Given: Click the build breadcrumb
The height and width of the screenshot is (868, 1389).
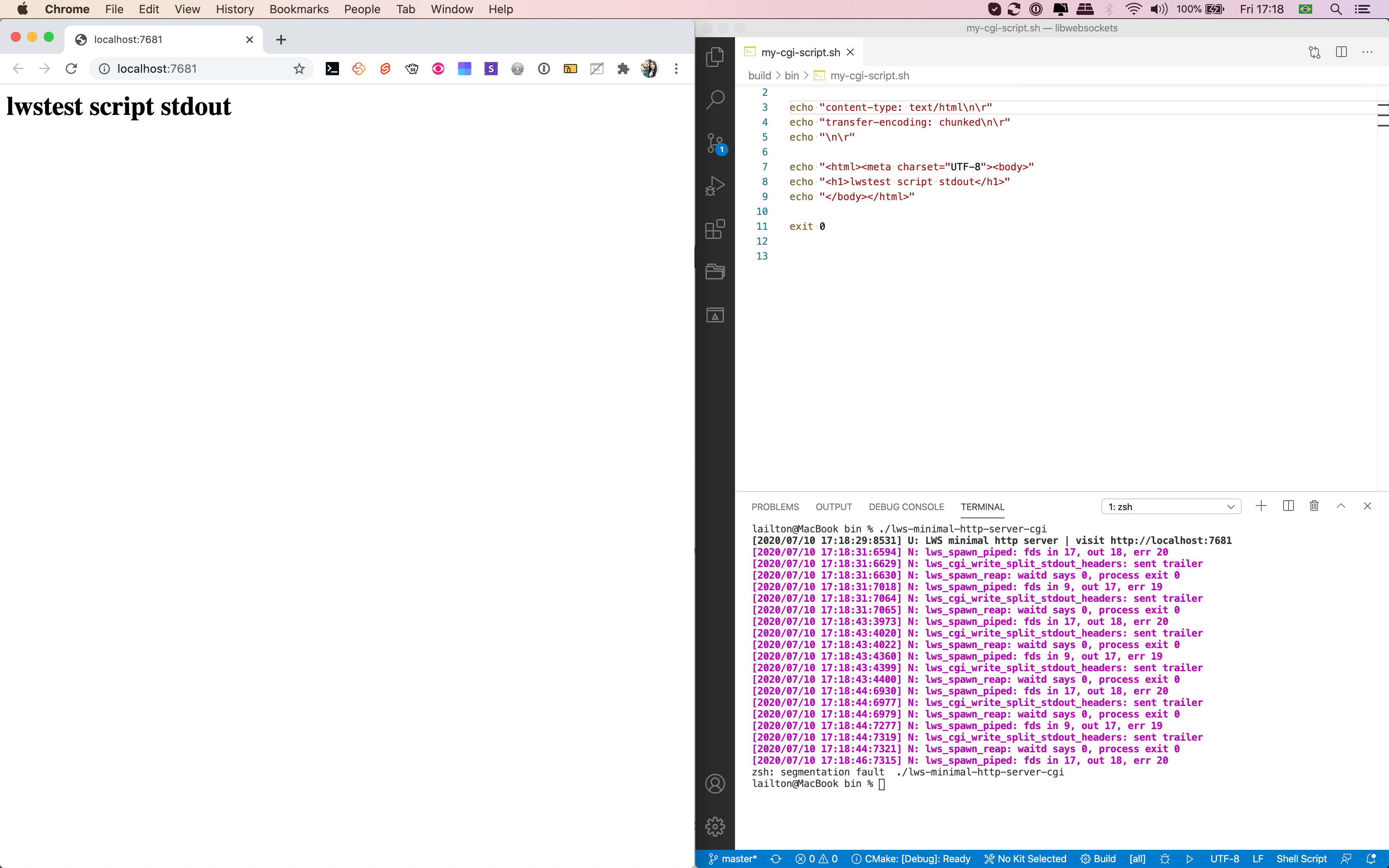Looking at the screenshot, I should pyautogui.click(x=759, y=76).
